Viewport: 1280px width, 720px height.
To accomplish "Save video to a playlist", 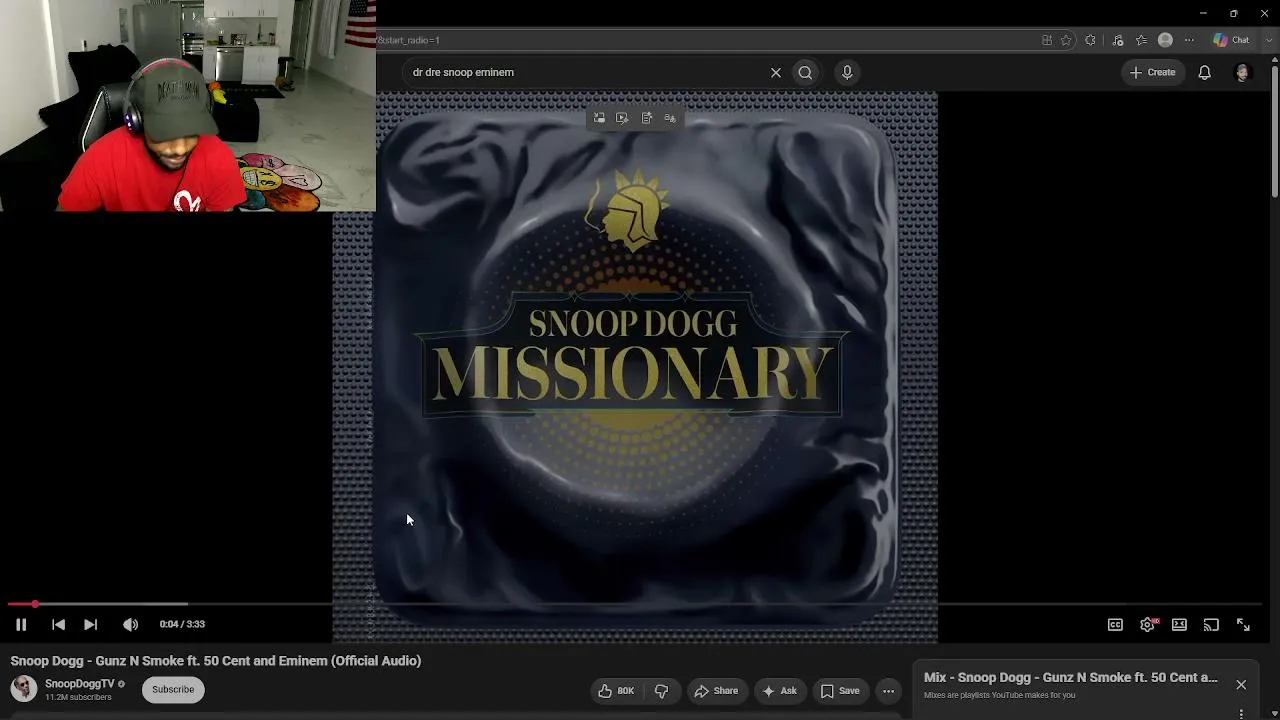I will click(840, 690).
